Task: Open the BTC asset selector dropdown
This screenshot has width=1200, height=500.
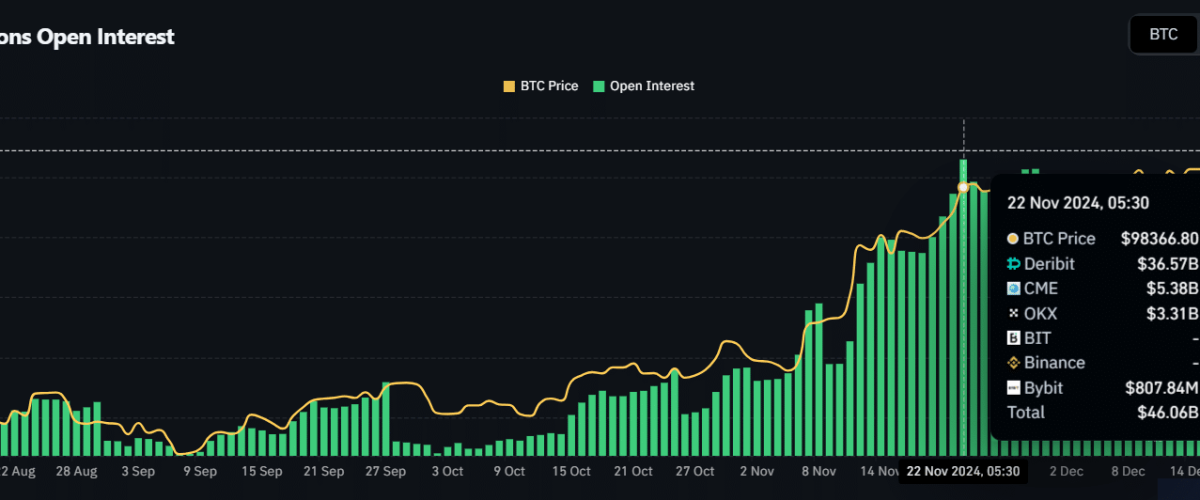Action: coord(1163,34)
